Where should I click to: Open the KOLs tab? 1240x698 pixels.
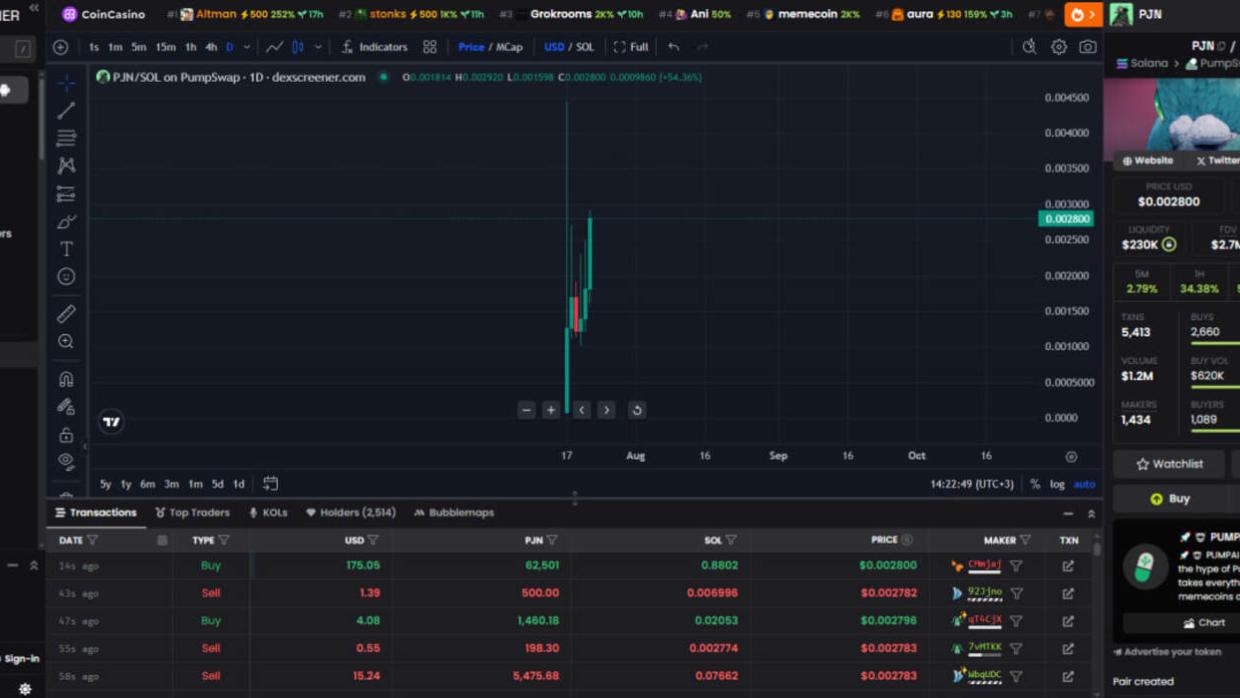point(268,513)
